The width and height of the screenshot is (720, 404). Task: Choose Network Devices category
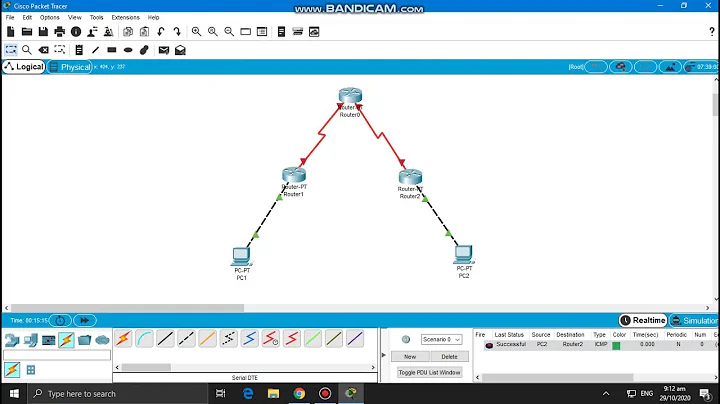pyautogui.click(x=12, y=340)
